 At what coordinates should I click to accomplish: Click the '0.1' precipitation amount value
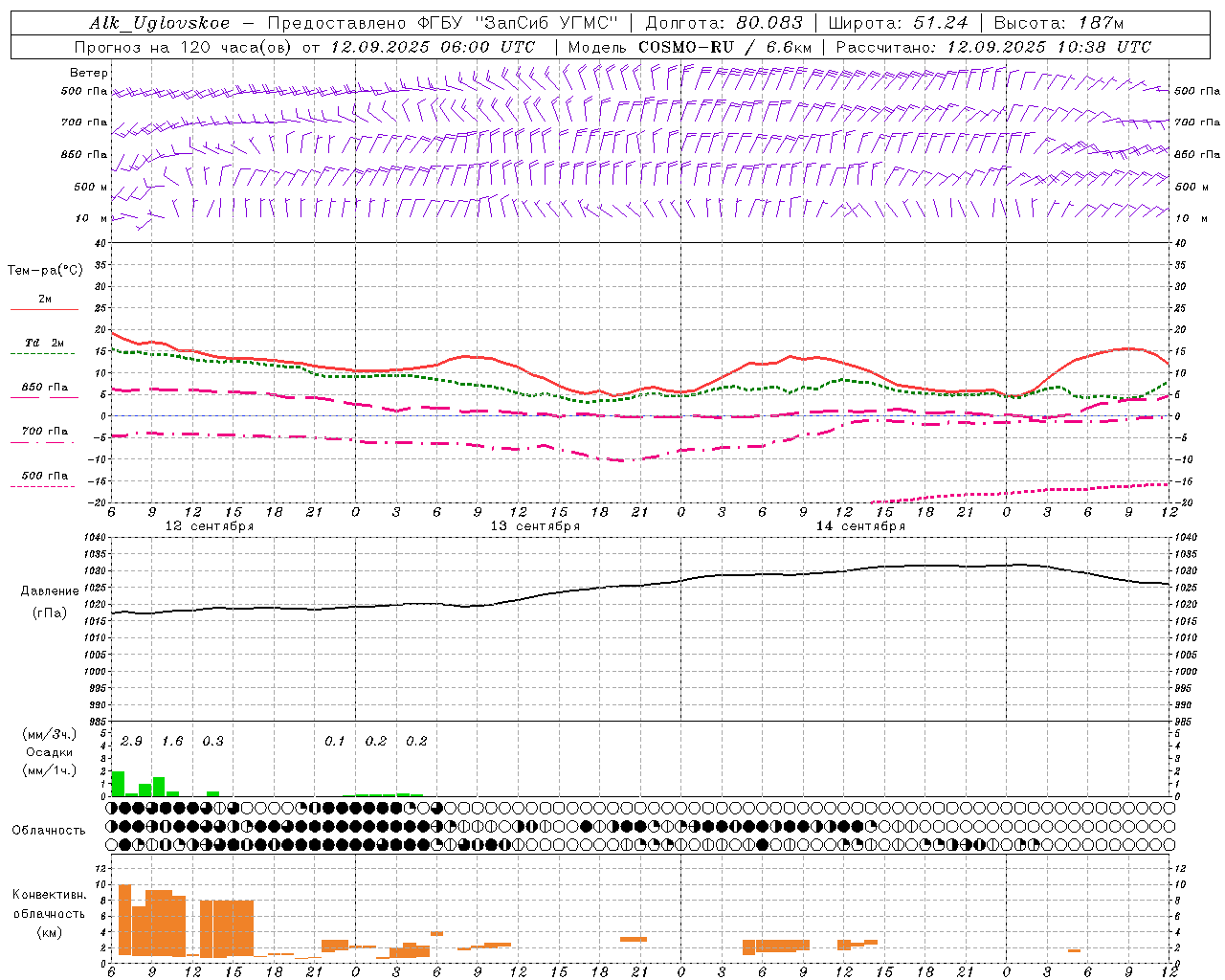coord(334,742)
